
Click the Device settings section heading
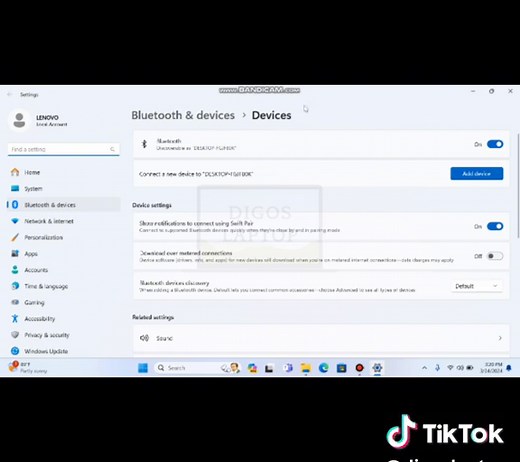click(x=152, y=205)
